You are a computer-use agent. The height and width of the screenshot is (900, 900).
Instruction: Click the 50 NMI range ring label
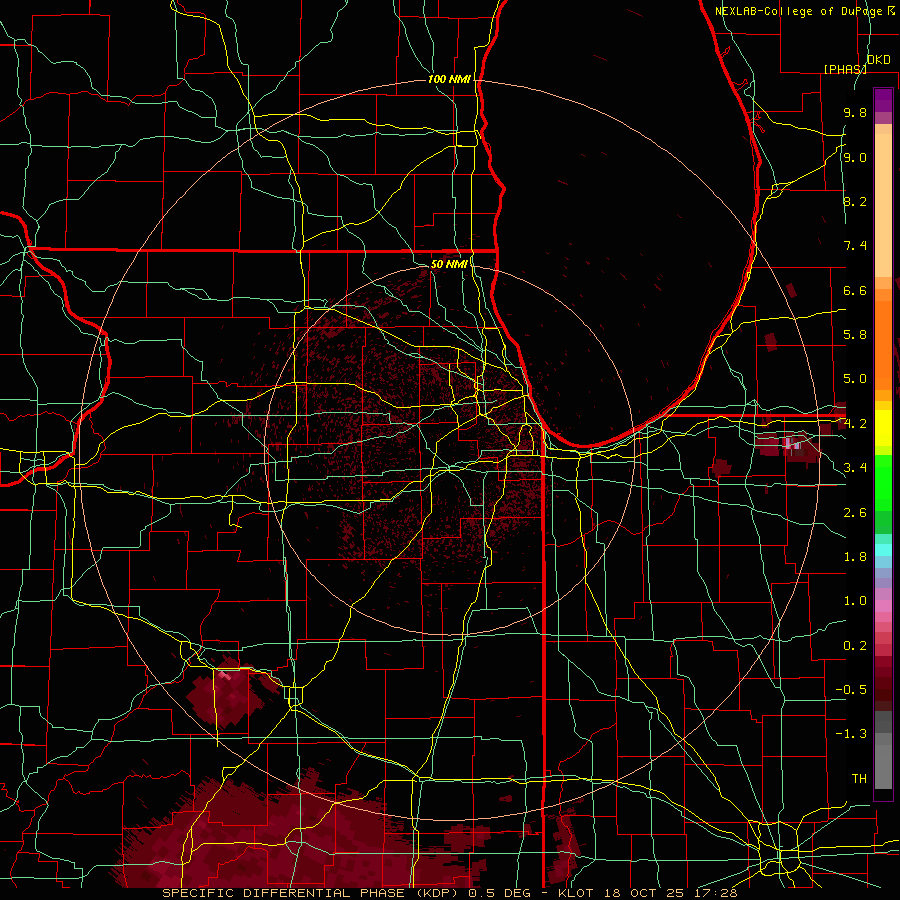click(449, 264)
